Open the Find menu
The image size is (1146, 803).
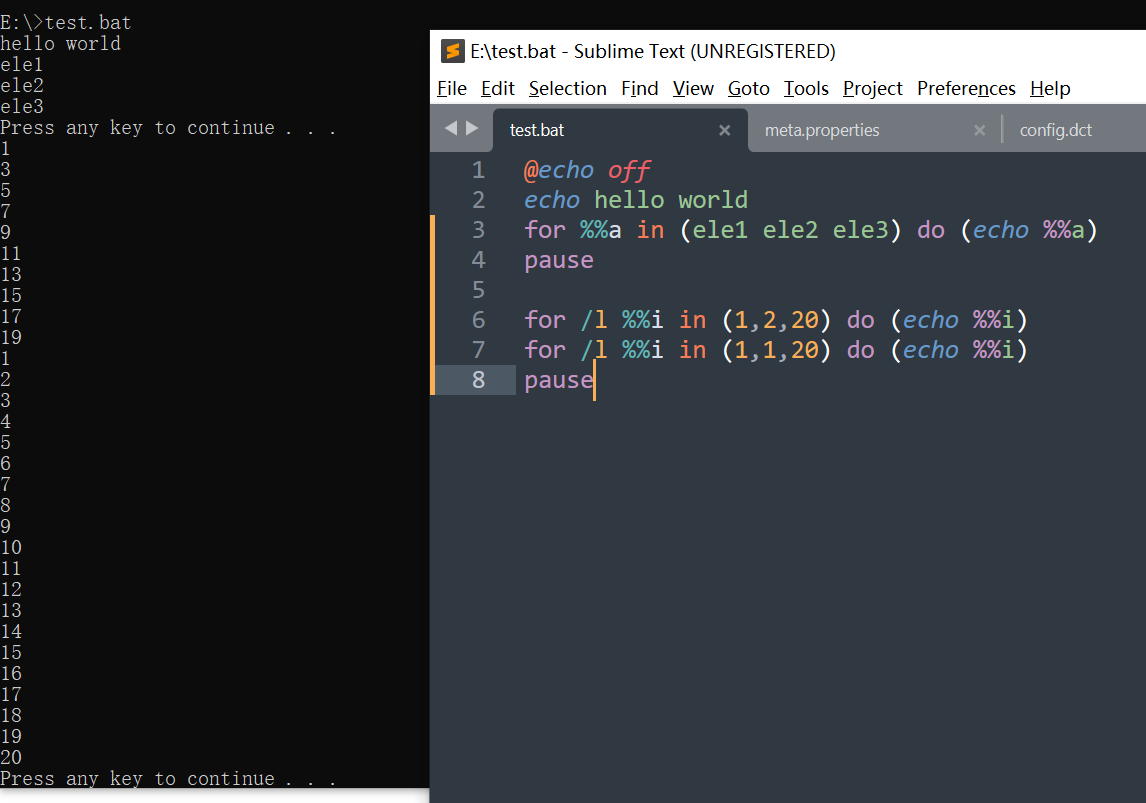(x=640, y=88)
